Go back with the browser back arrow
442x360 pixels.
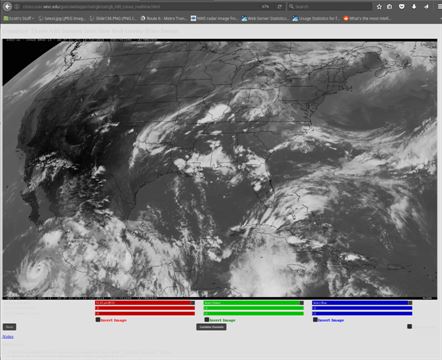tap(7, 6)
